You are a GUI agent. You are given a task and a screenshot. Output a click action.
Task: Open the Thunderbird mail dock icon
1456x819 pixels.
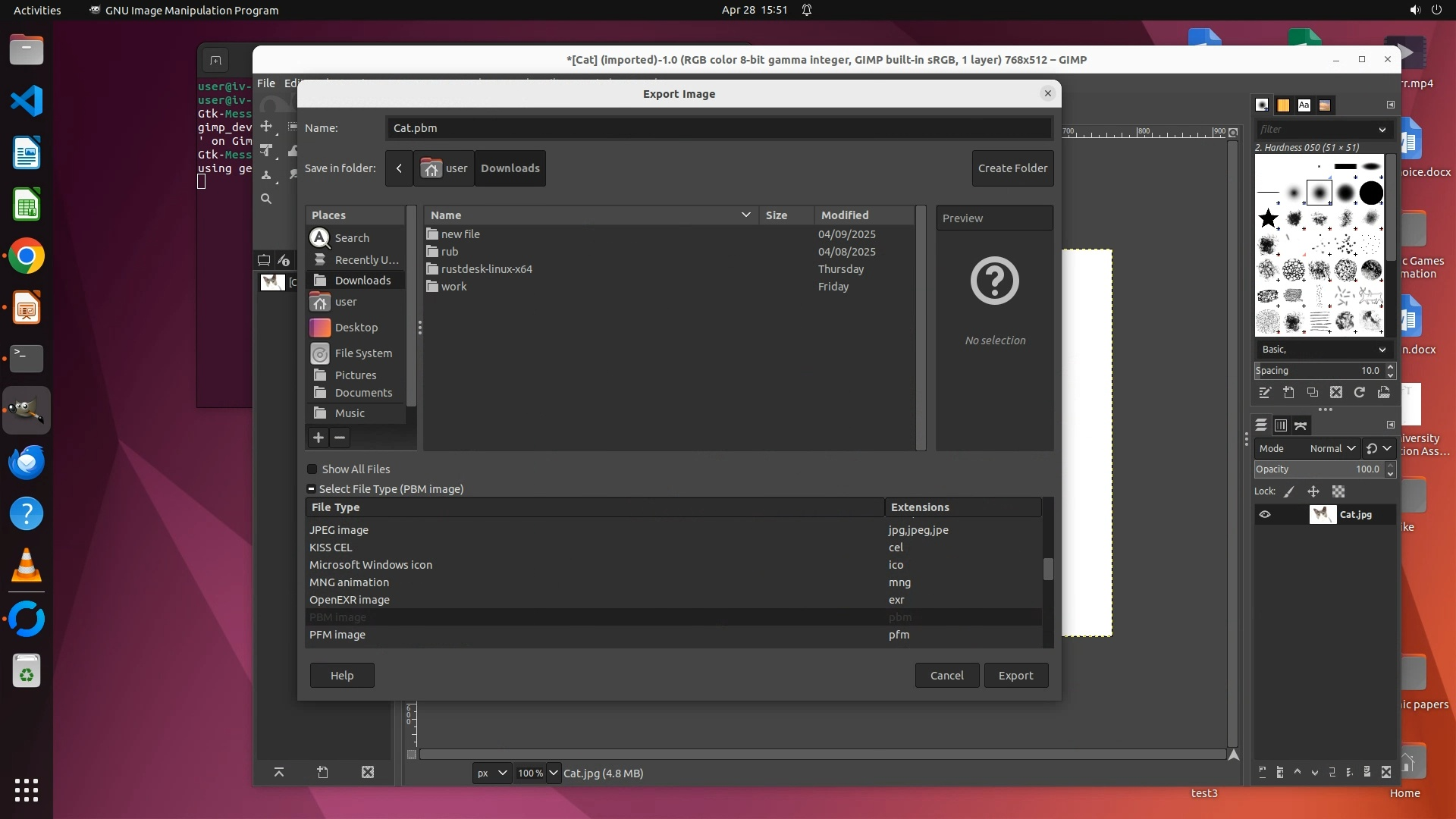tap(27, 462)
